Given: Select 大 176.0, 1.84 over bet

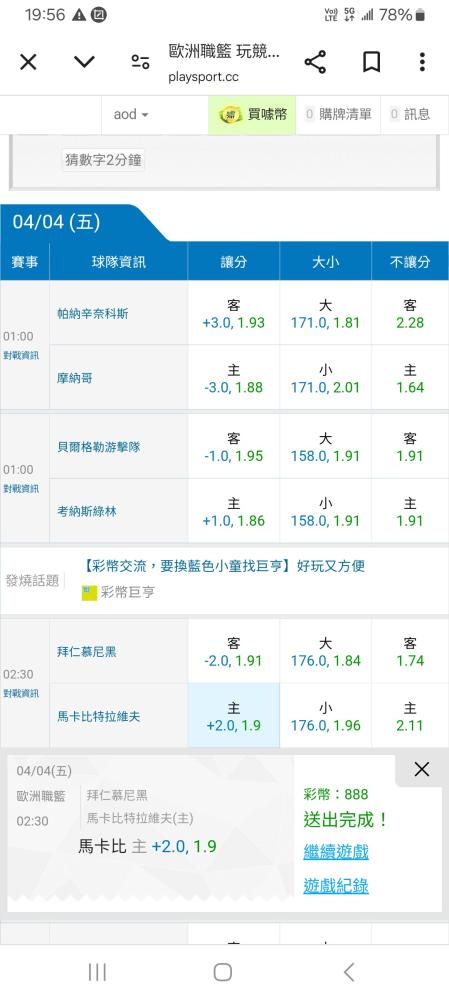Looking at the screenshot, I should click(x=325, y=652).
